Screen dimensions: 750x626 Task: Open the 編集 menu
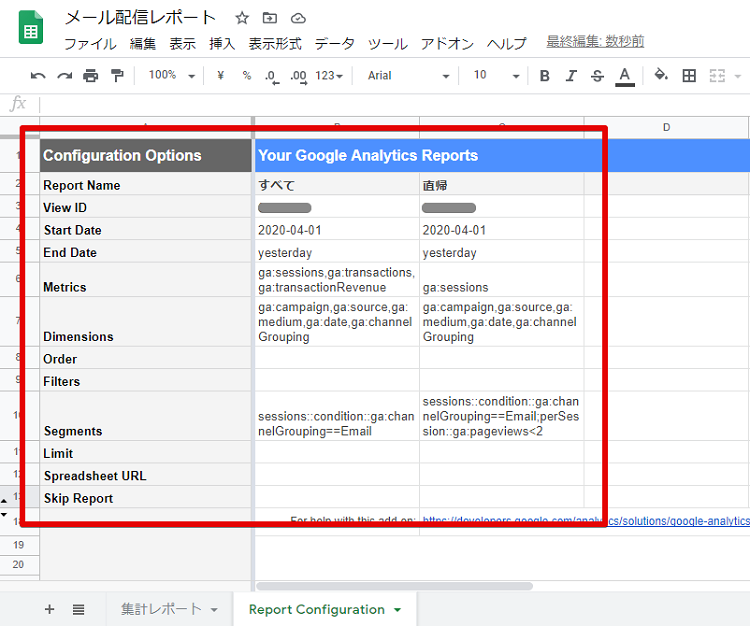[x=143, y=44]
